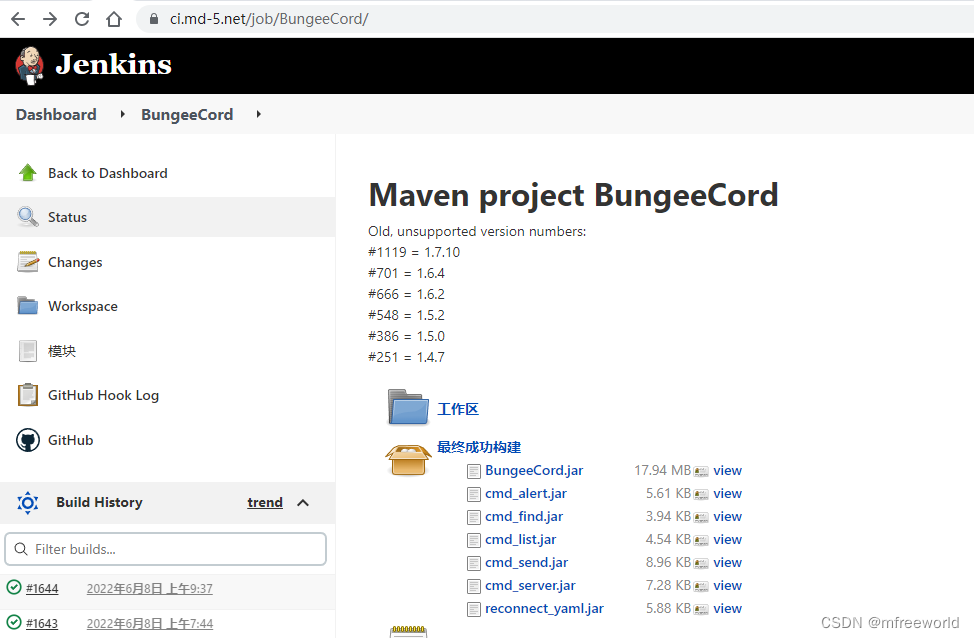Image resolution: width=974 pixels, height=638 pixels.
Task: Open build #1644
Action: point(42,588)
